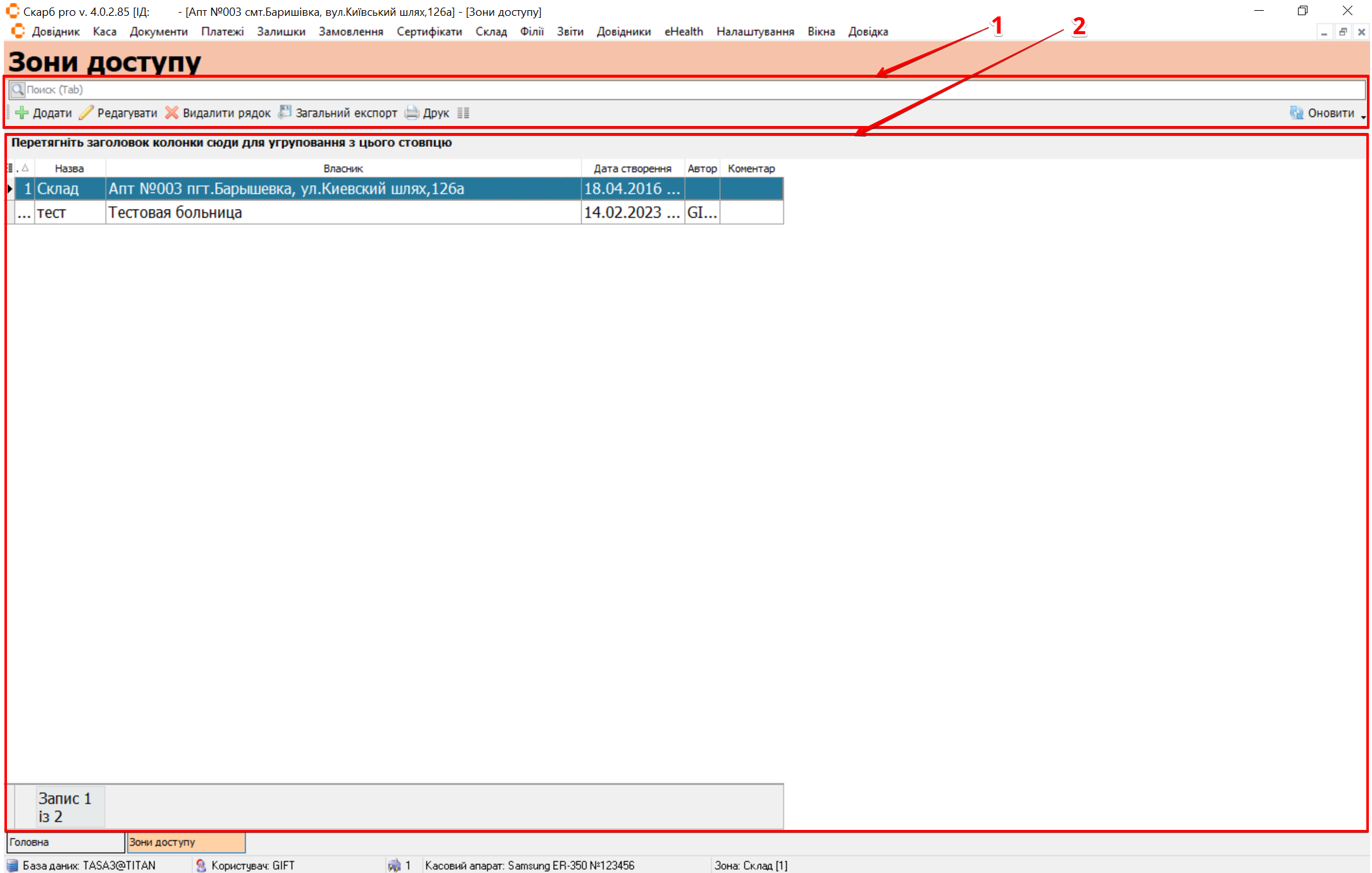Click the Загальний експорт diskette icon
The height and width of the screenshot is (873, 1372).
pos(285,113)
